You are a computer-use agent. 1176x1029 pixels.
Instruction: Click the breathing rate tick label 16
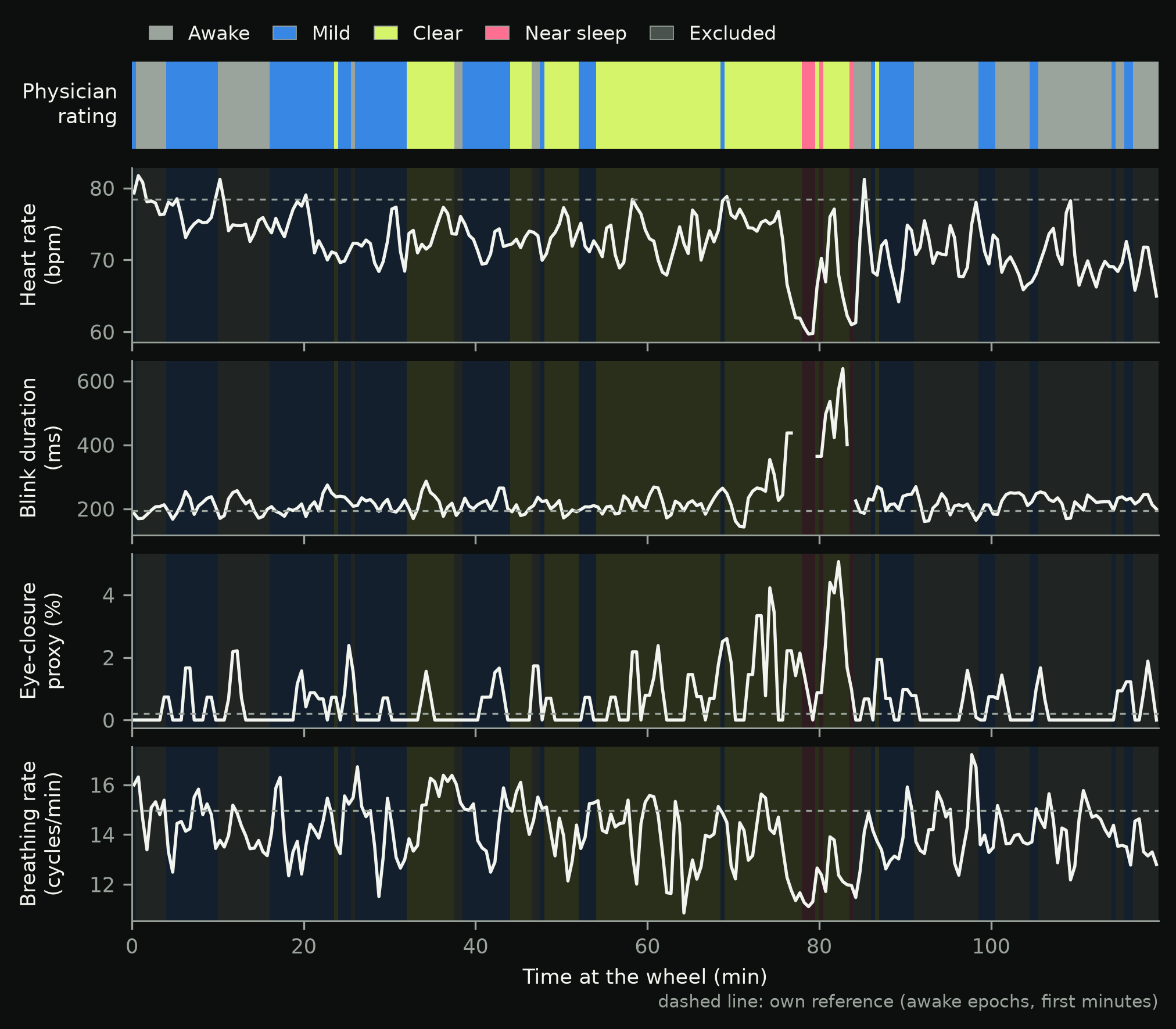tap(102, 786)
